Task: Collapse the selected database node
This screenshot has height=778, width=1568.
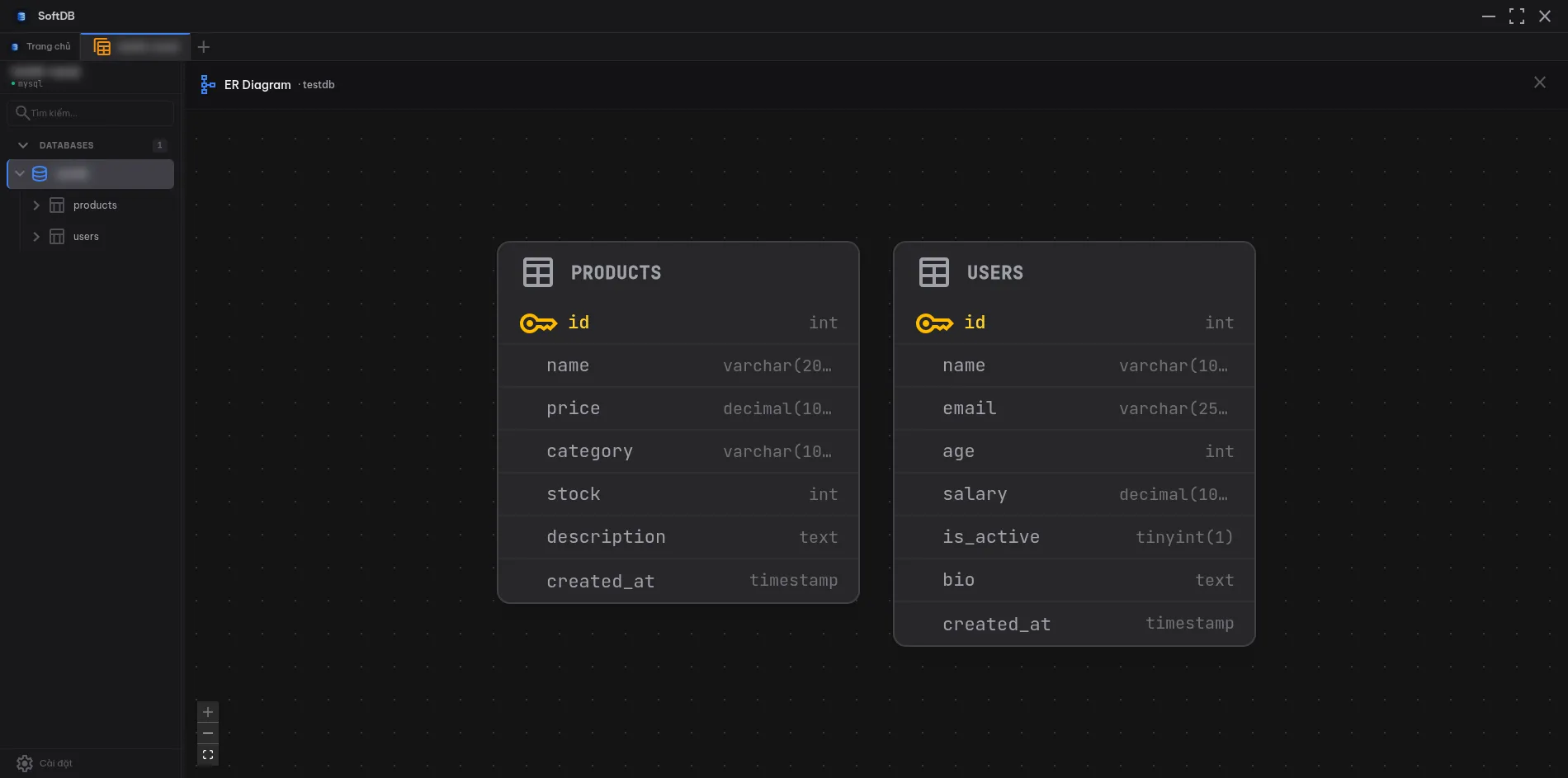Action: 20,174
